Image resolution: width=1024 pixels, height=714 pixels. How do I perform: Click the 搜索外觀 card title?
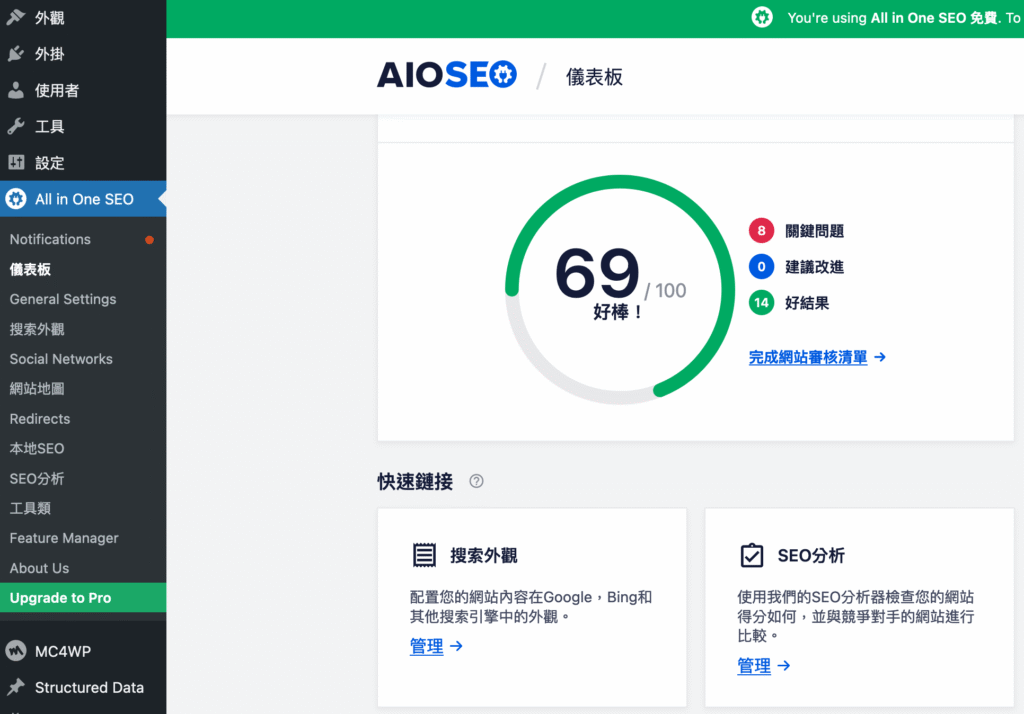coord(484,556)
